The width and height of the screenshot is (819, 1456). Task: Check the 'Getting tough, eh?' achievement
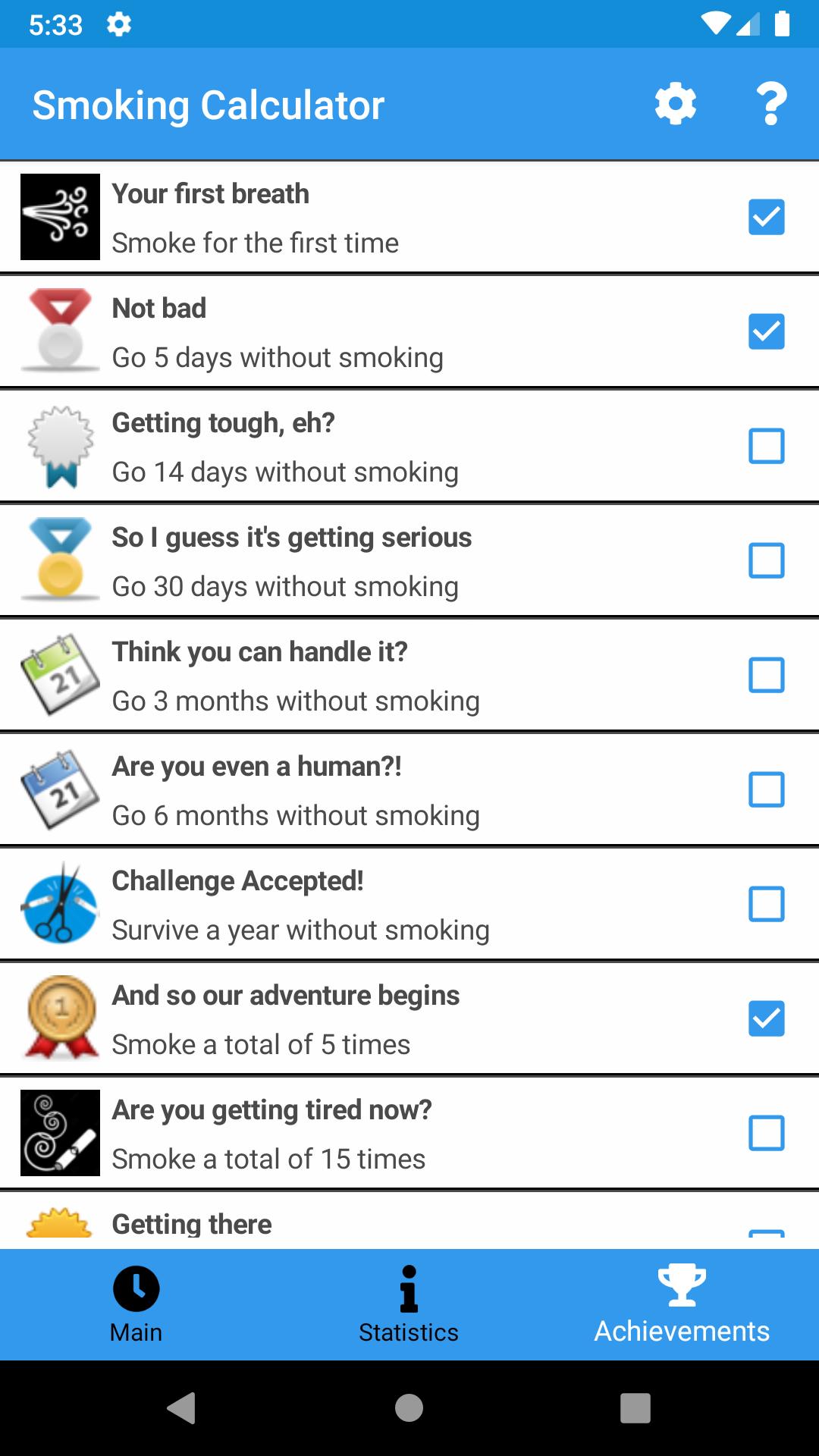(767, 446)
